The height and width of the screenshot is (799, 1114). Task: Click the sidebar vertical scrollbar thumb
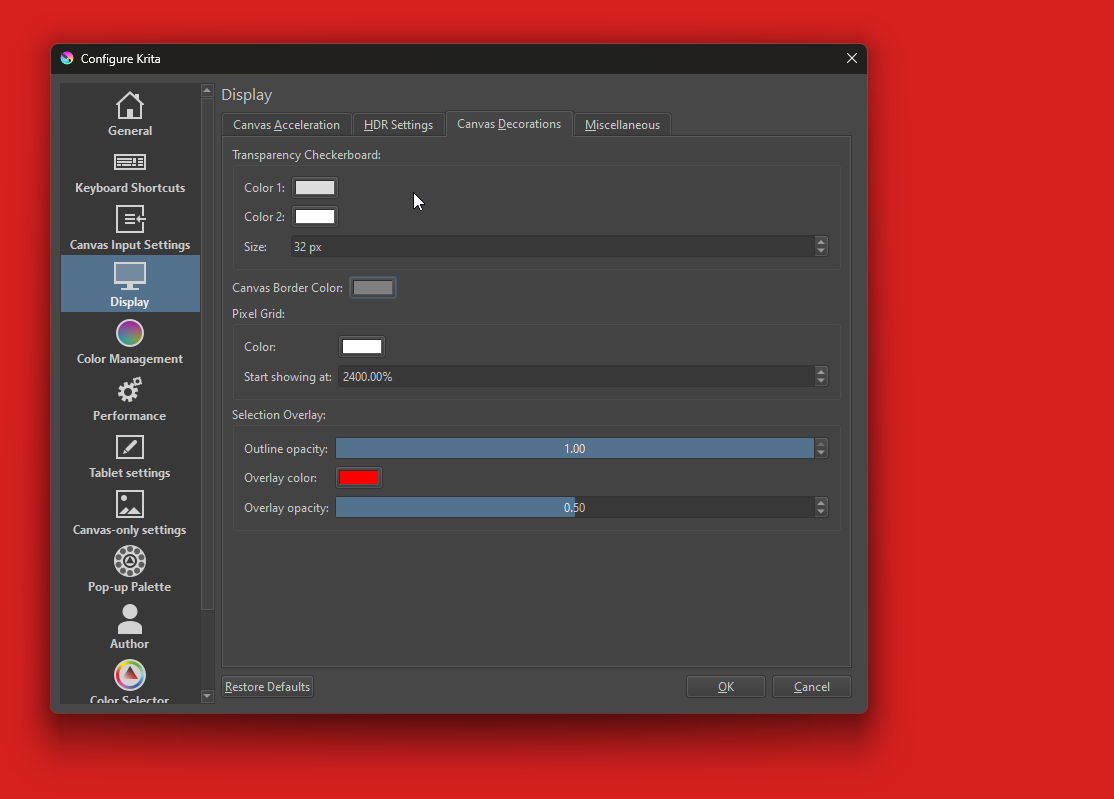tap(207, 354)
